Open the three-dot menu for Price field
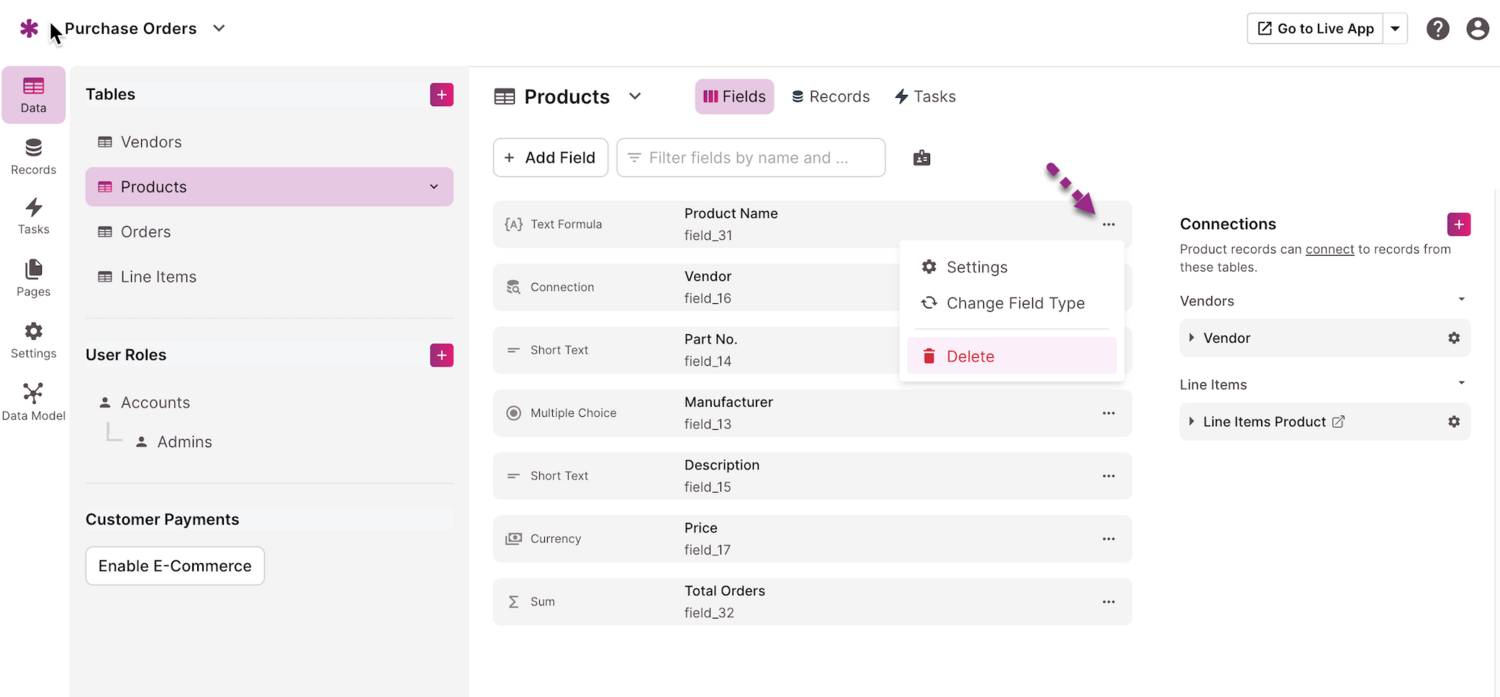This screenshot has height=697, width=1500. (1108, 539)
